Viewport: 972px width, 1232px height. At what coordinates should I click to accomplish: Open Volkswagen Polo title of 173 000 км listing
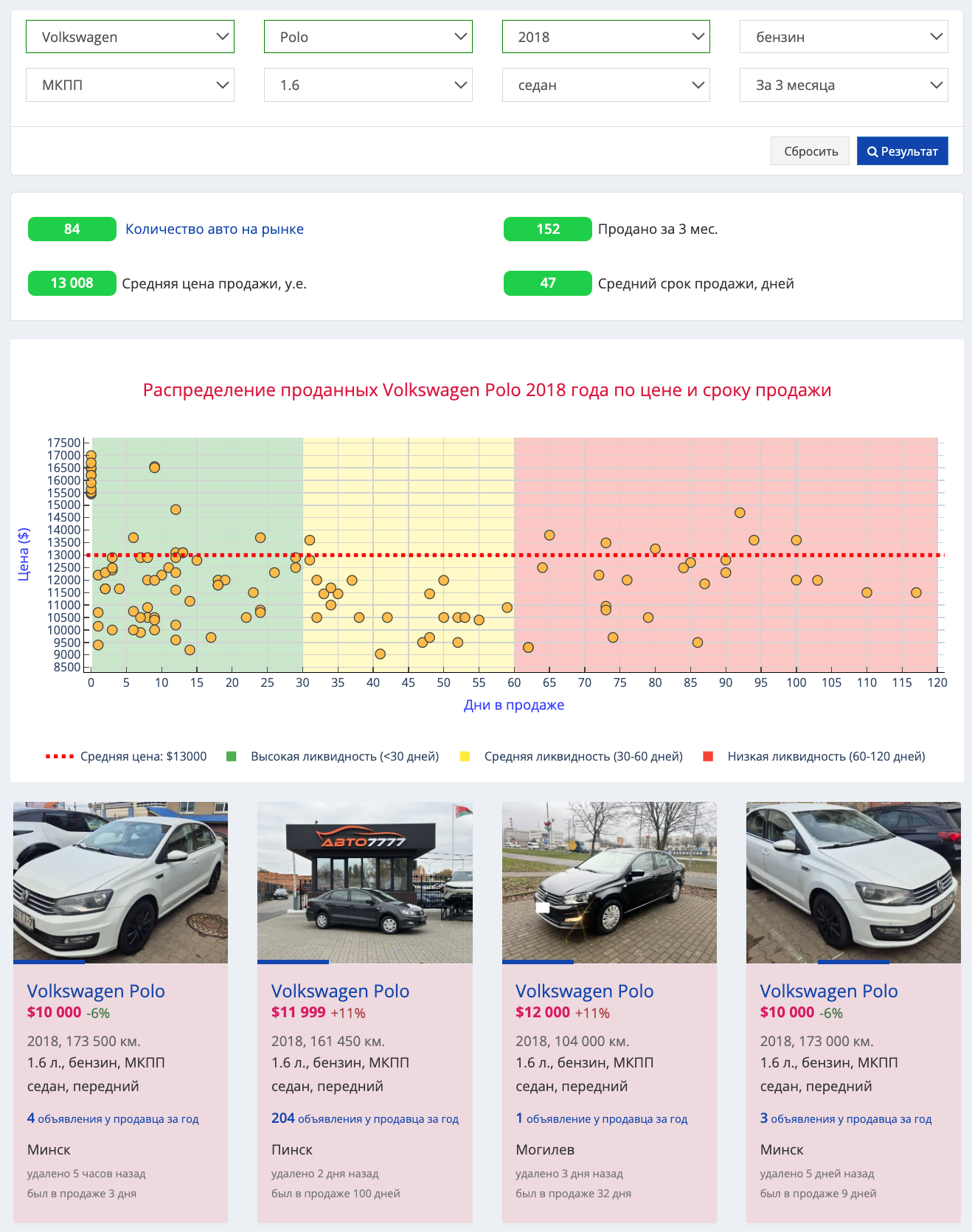pyautogui.click(x=829, y=991)
